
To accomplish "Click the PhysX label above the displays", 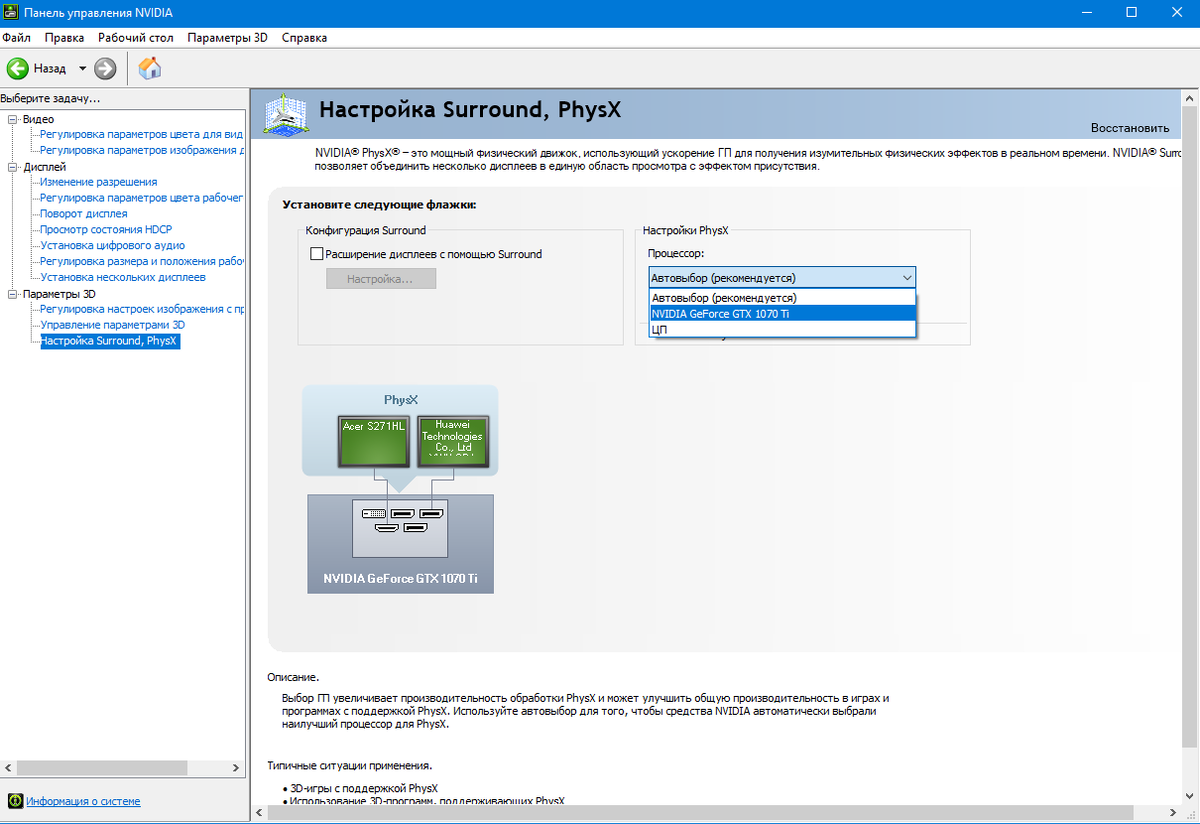I will [400, 399].
